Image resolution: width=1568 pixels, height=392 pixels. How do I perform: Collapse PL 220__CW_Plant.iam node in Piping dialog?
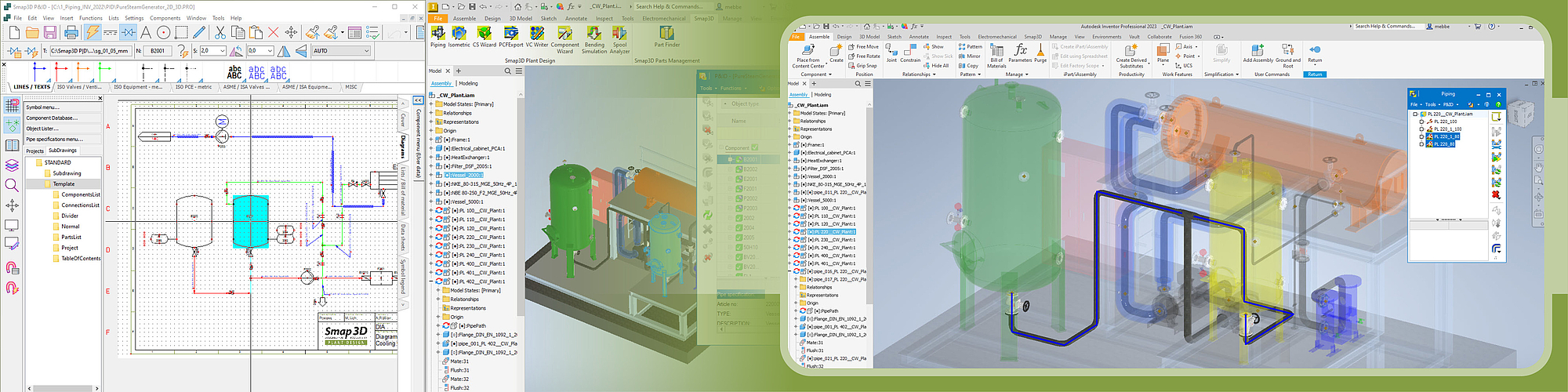click(x=1416, y=114)
